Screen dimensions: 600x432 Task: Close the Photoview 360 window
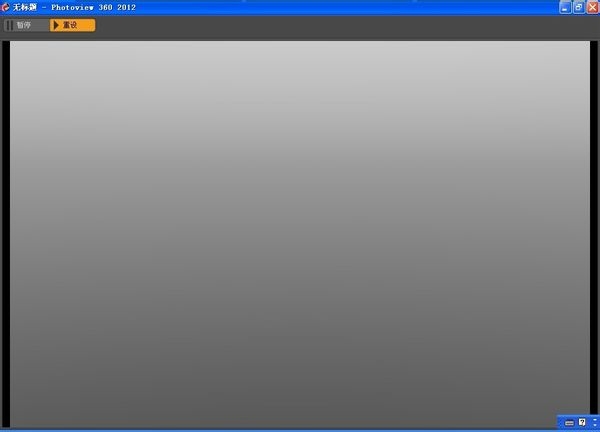pyautogui.click(x=593, y=7)
